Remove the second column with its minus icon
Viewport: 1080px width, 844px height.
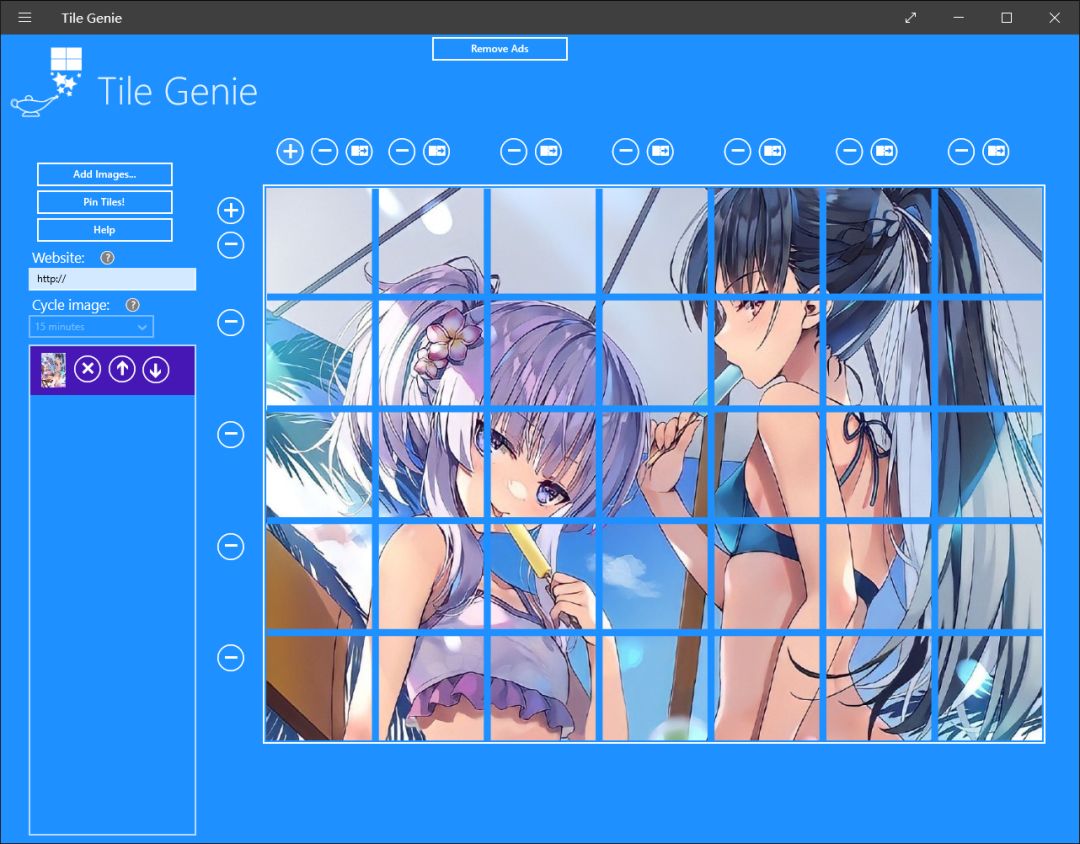[402, 151]
